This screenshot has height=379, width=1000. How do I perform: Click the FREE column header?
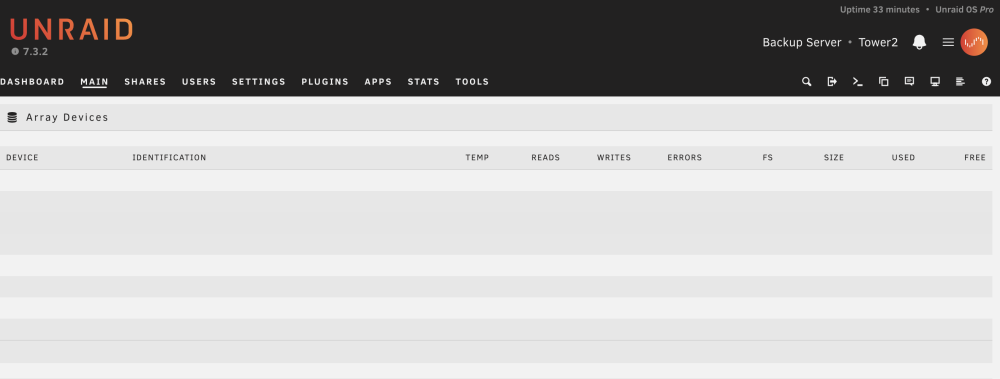pos(974,158)
